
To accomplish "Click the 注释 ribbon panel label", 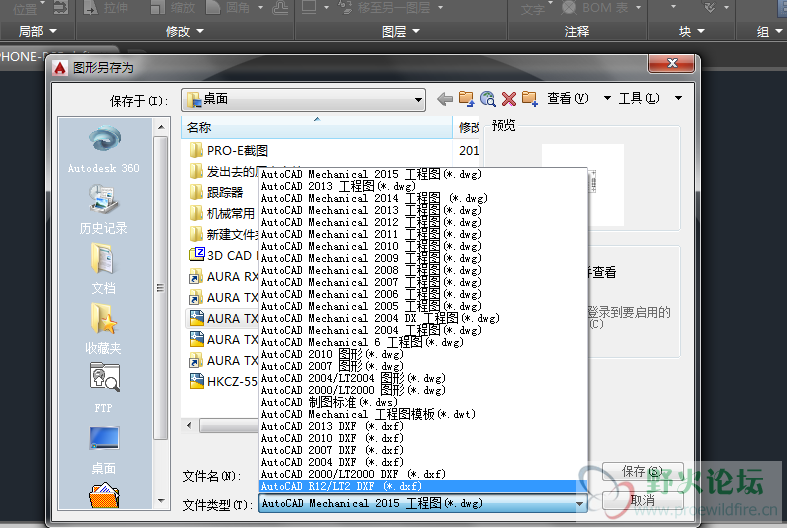I will (577, 31).
